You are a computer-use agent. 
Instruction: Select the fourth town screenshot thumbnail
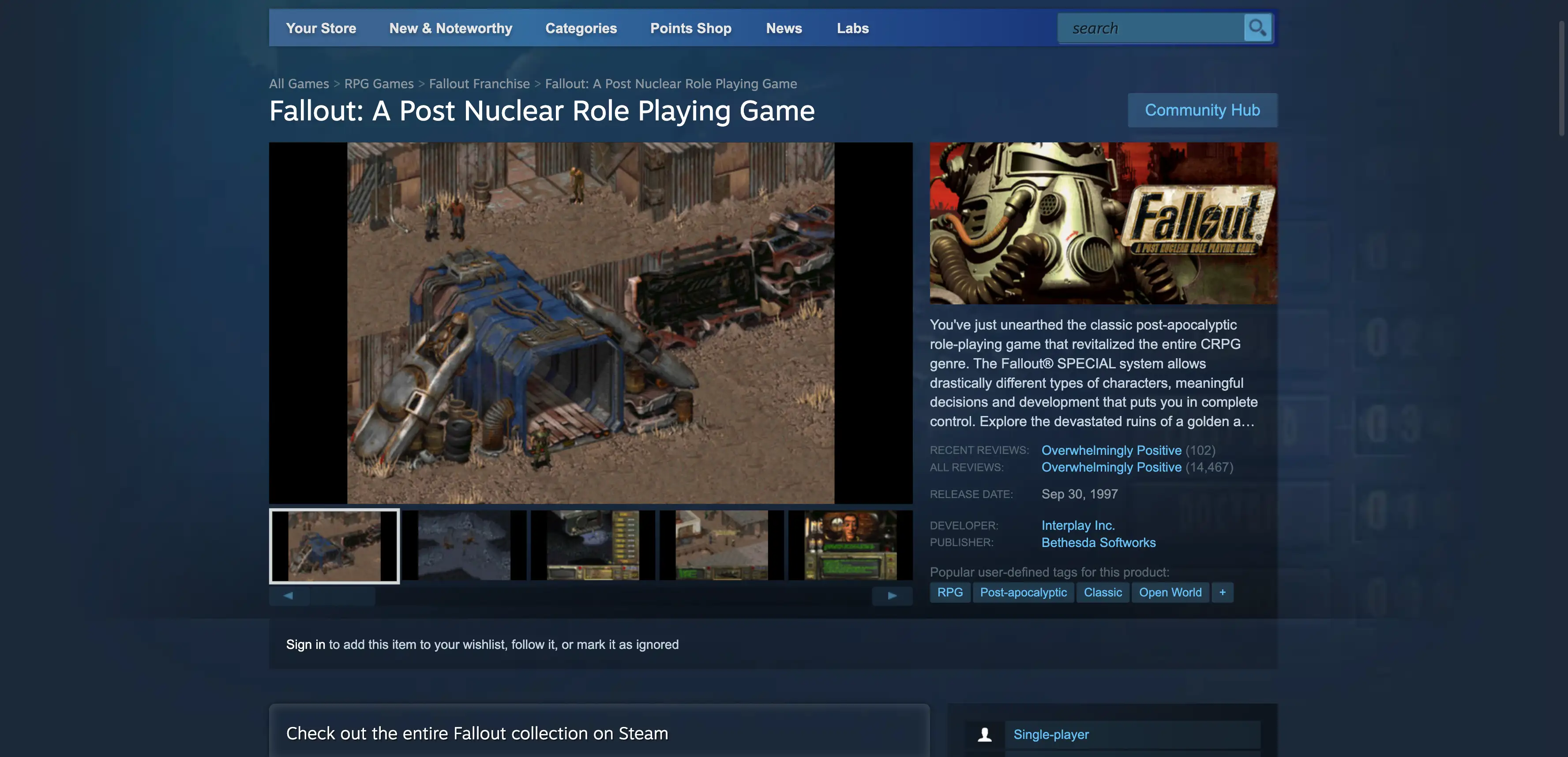tap(721, 545)
